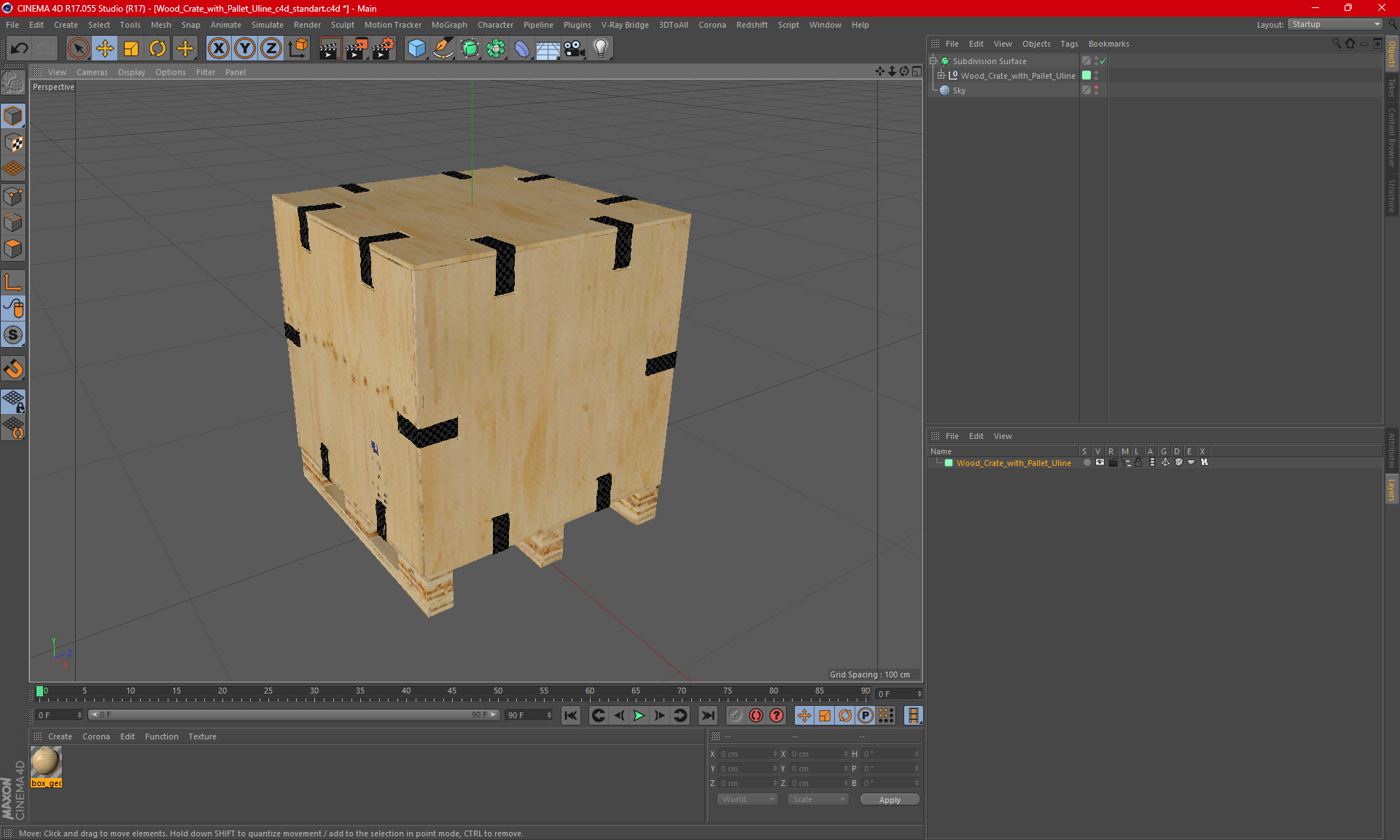Click the Light object icon
The image size is (1400, 840).
point(600,48)
